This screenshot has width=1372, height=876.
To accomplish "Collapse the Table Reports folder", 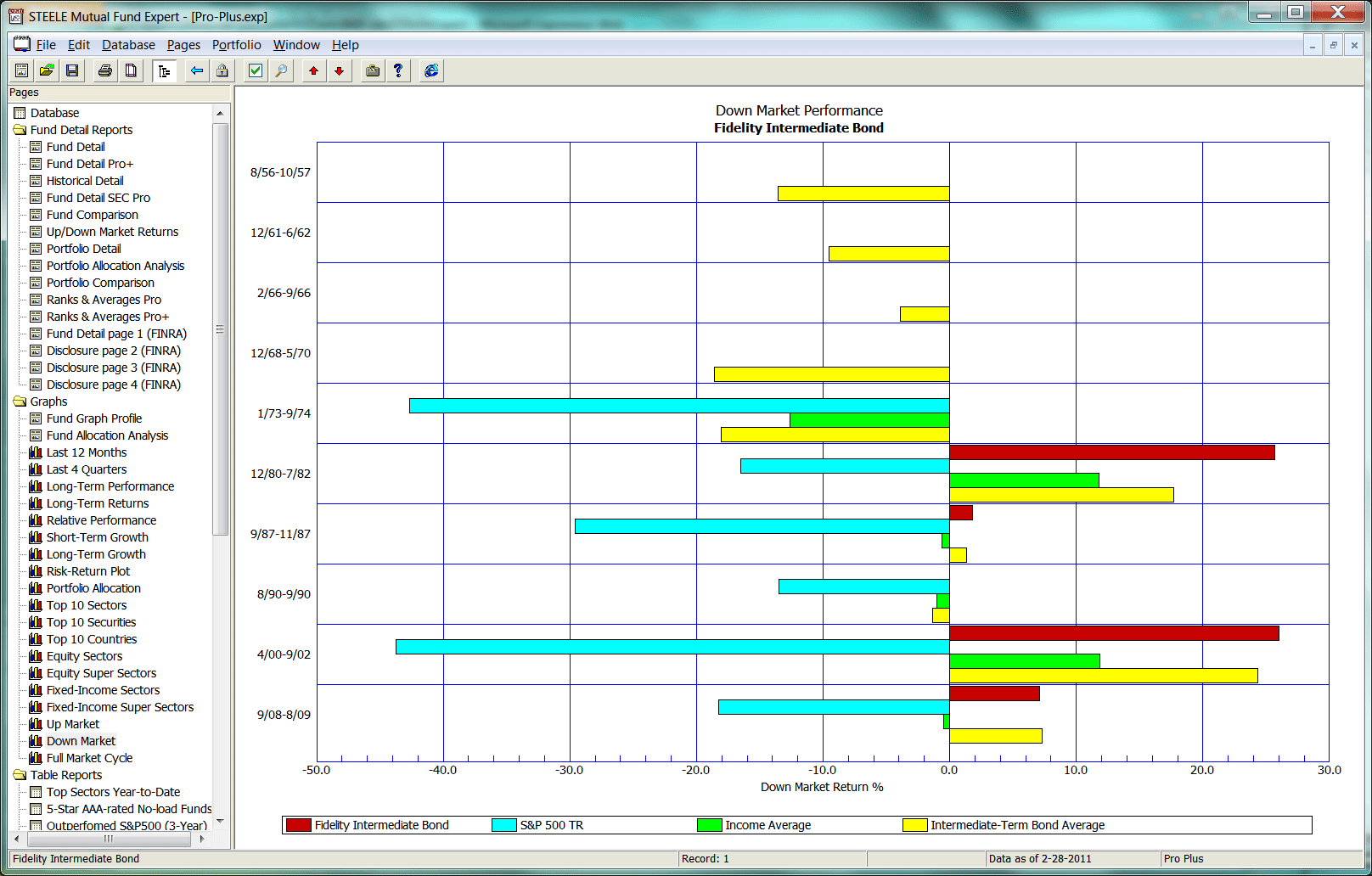I will tap(20, 775).
